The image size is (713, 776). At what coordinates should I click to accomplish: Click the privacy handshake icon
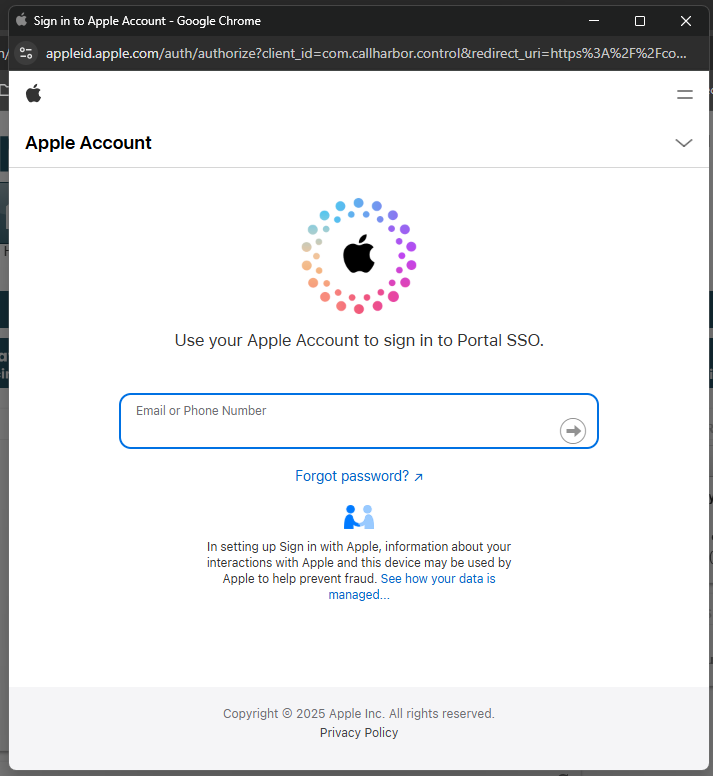coord(359,517)
